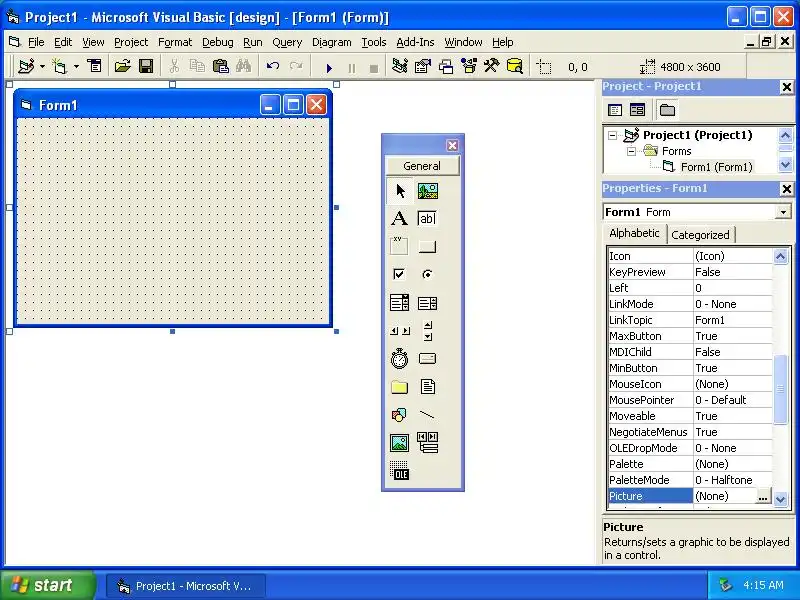This screenshot has height=600, width=800.
Task: Collapse the Project1 (Project1) tree node
Action: (x=612, y=135)
